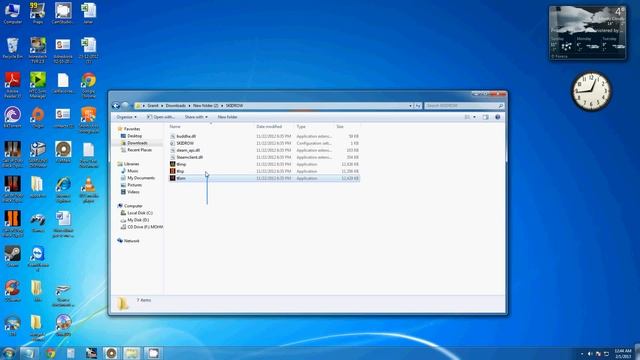The image size is (640, 360).
Task: Open the Recycle Bin
Action: click(x=12, y=48)
